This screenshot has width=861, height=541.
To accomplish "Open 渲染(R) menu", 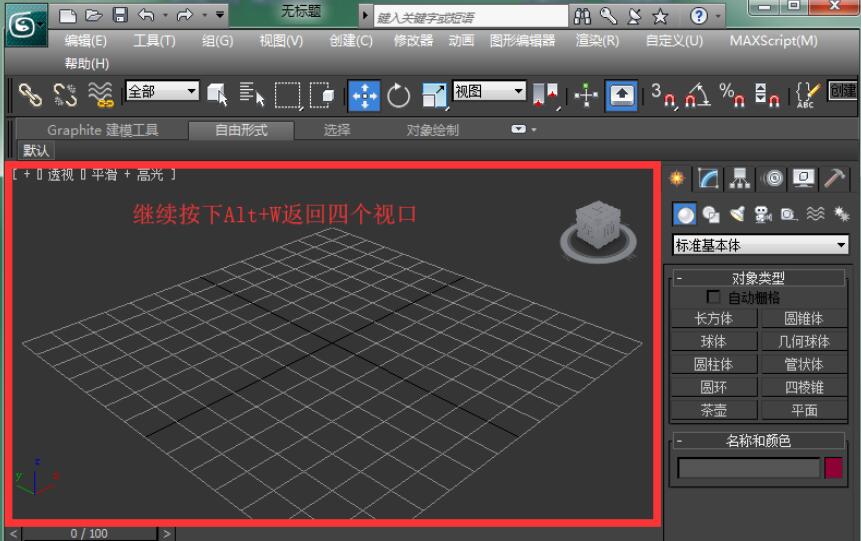I will [597, 41].
